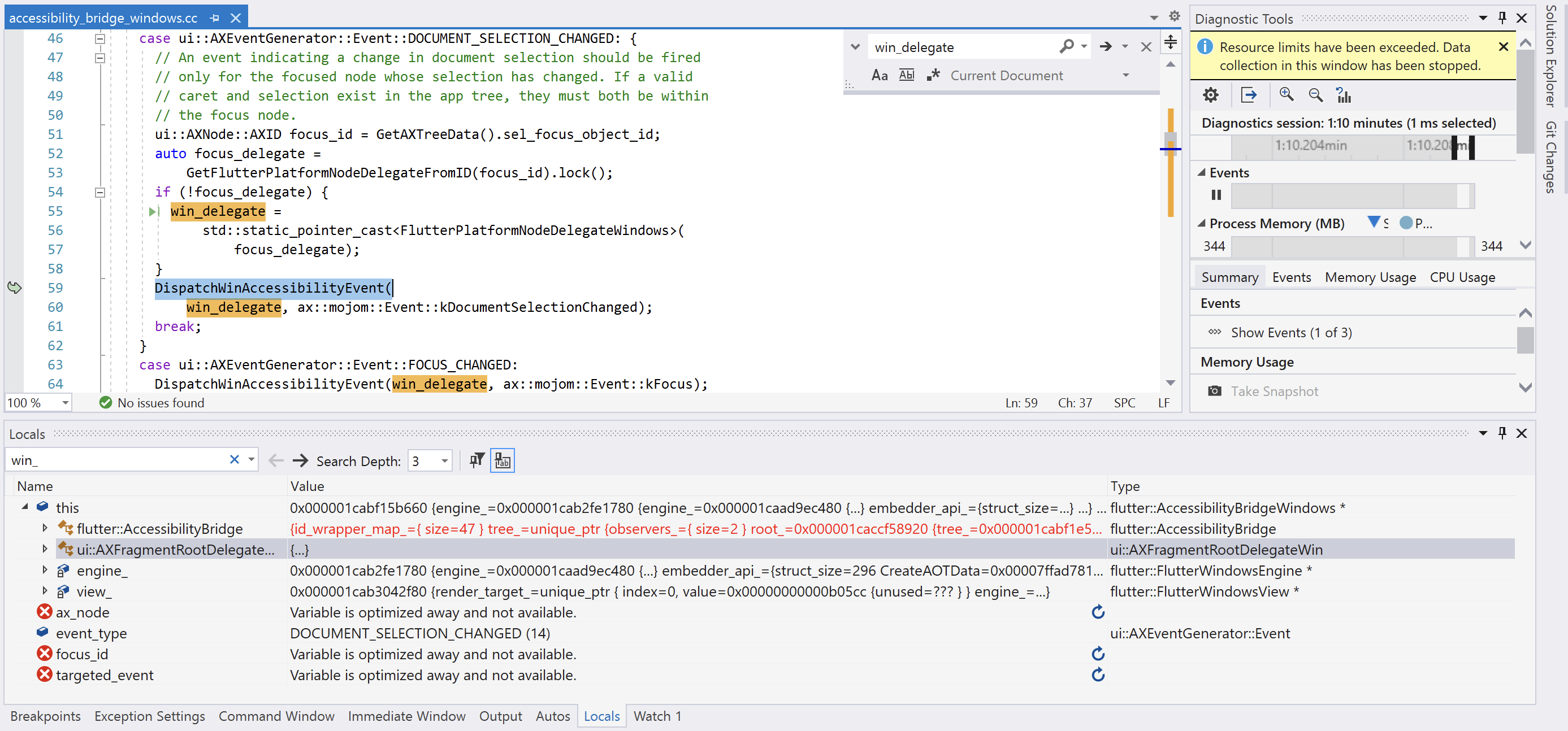
Task: Open the Watch 1 window tab
Action: (657, 716)
